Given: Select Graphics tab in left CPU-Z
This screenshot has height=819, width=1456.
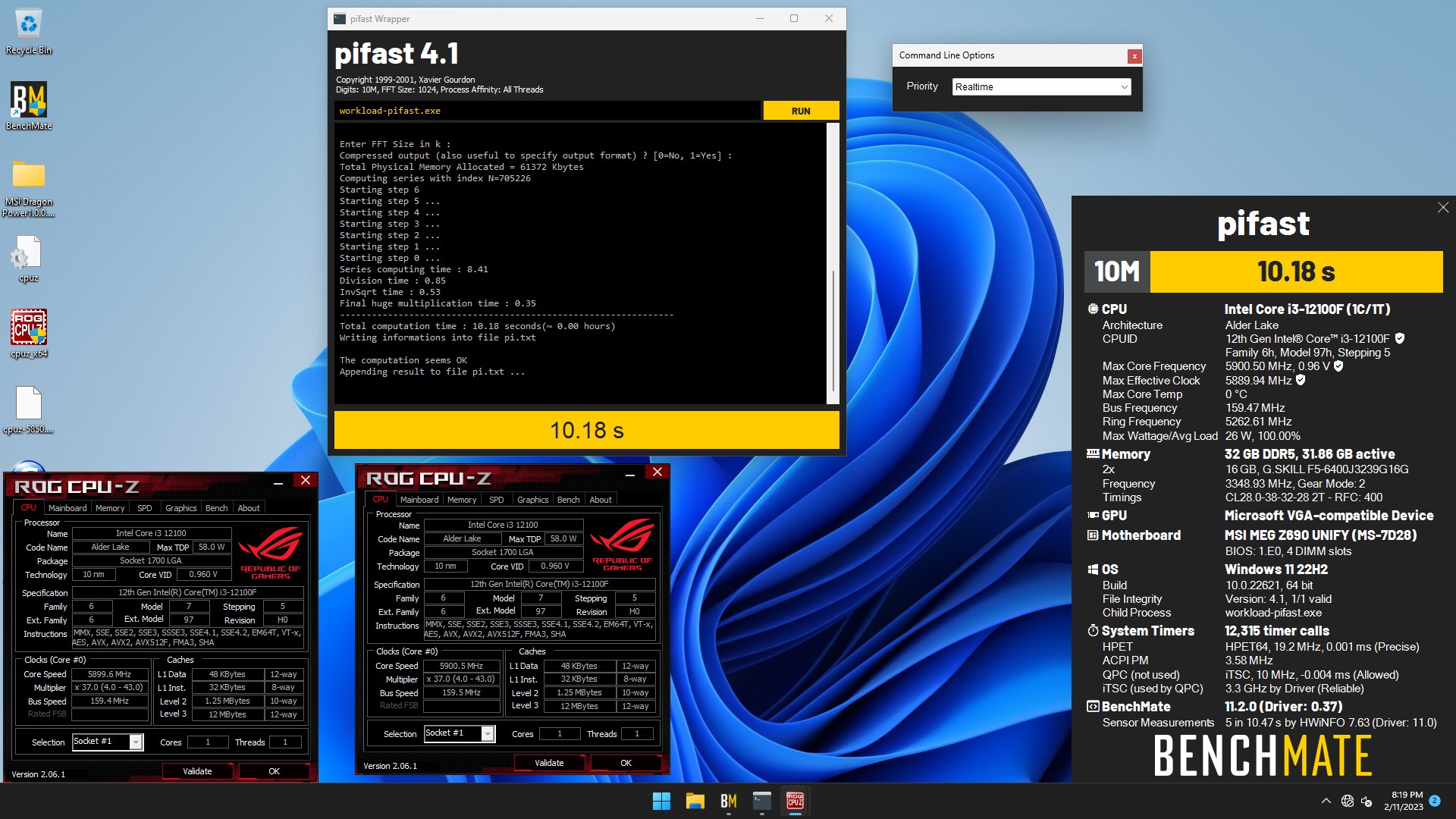Looking at the screenshot, I should coord(180,508).
